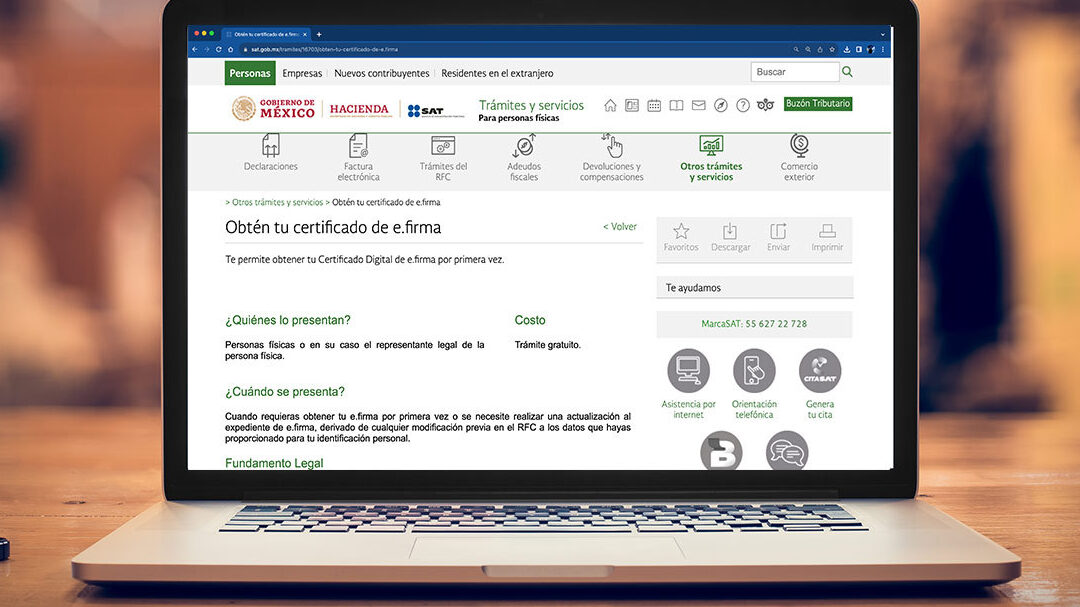Screen dimensions: 1080x607
Task: Click the Enviar share icon
Action: tap(778, 232)
